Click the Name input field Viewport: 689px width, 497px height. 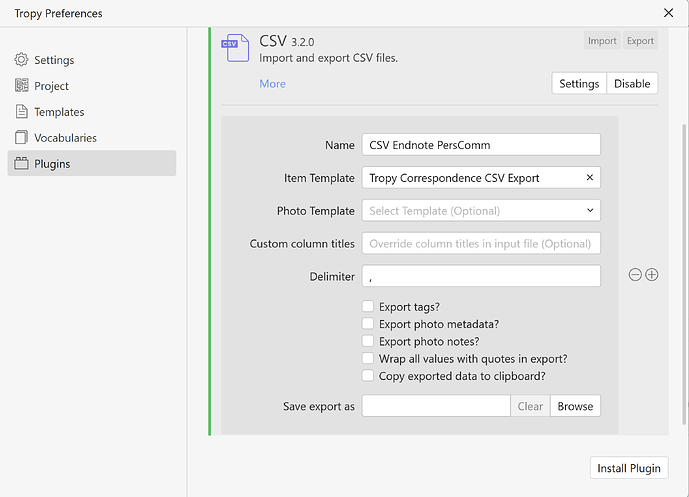point(481,145)
